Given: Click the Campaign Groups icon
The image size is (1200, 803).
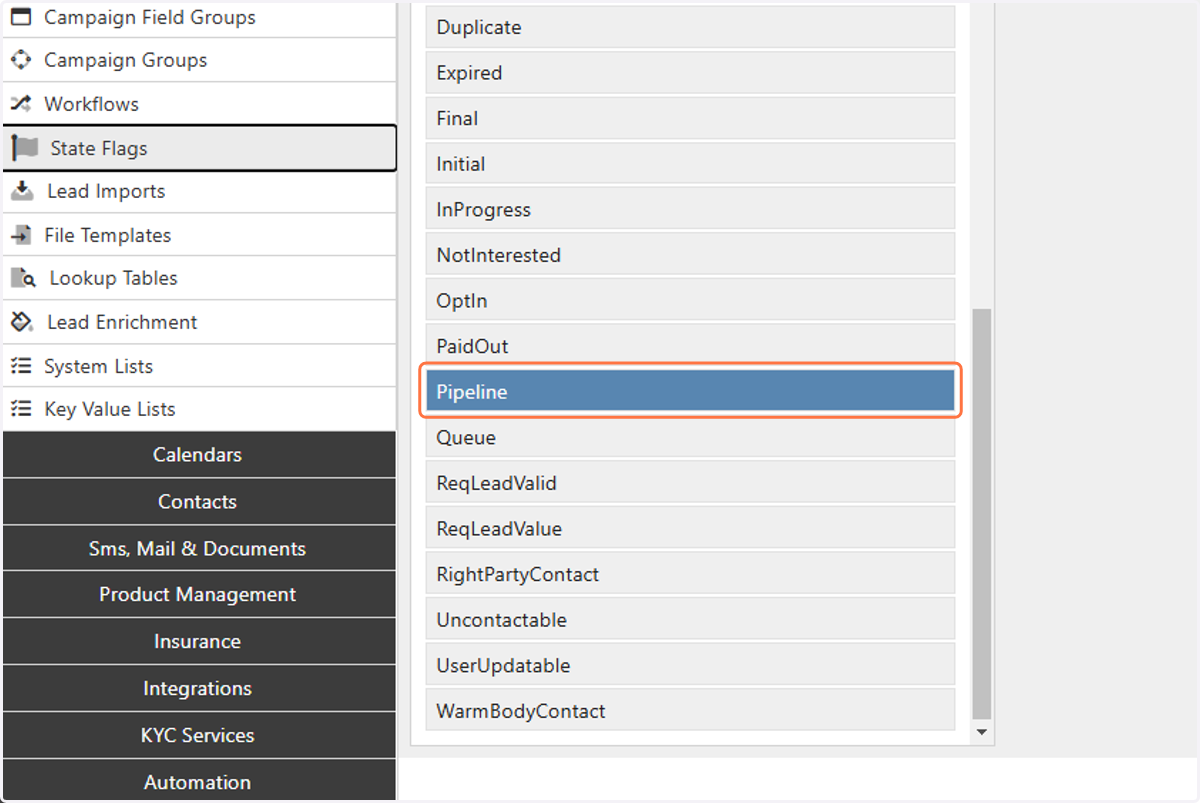Looking at the screenshot, I should [x=21, y=60].
